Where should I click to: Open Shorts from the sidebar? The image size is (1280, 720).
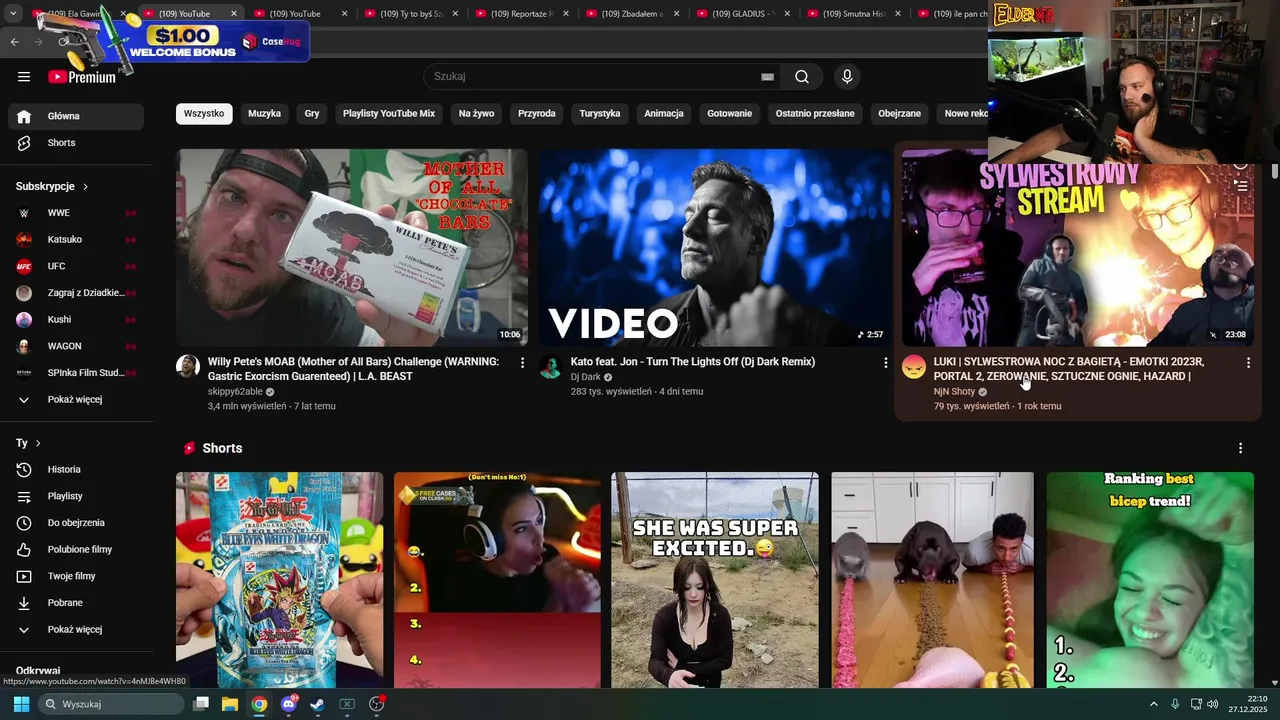point(76,143)
